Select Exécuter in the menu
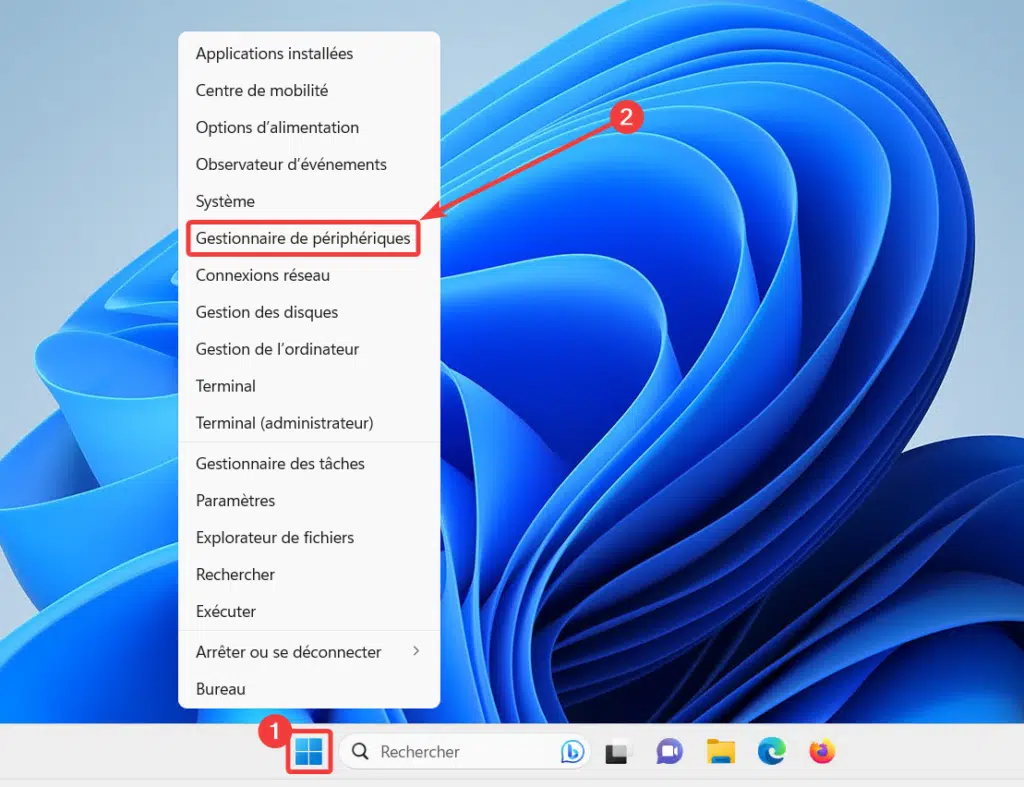 click(309, 611)
